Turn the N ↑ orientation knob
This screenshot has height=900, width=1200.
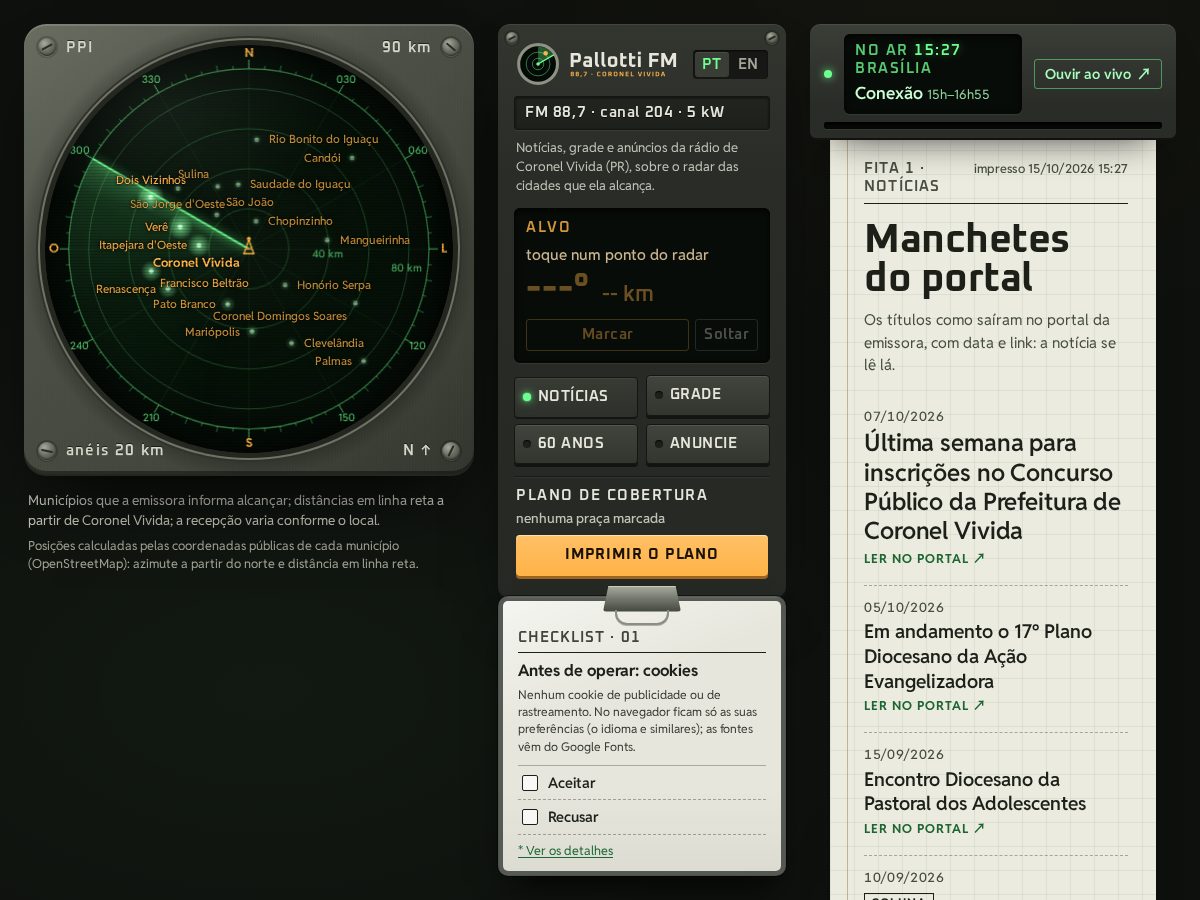(x=451, y=450)
